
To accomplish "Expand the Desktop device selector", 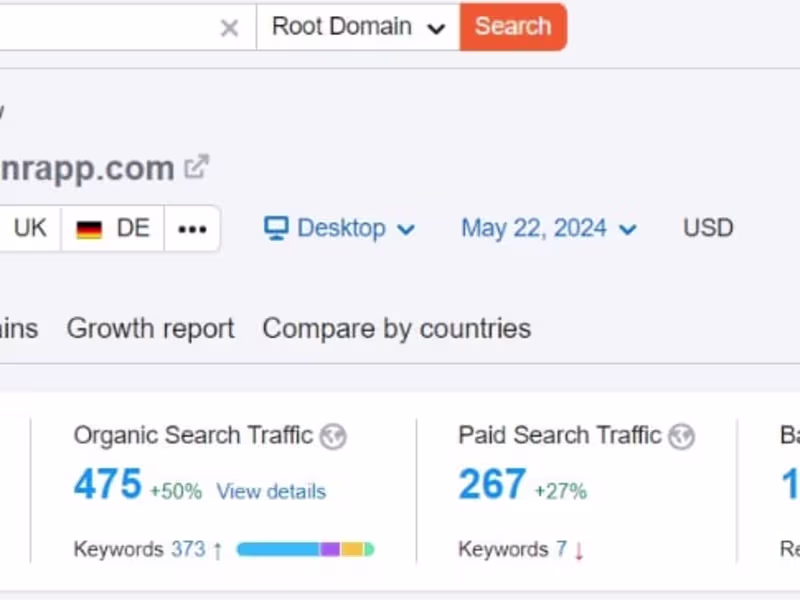I will coord(407,228).
